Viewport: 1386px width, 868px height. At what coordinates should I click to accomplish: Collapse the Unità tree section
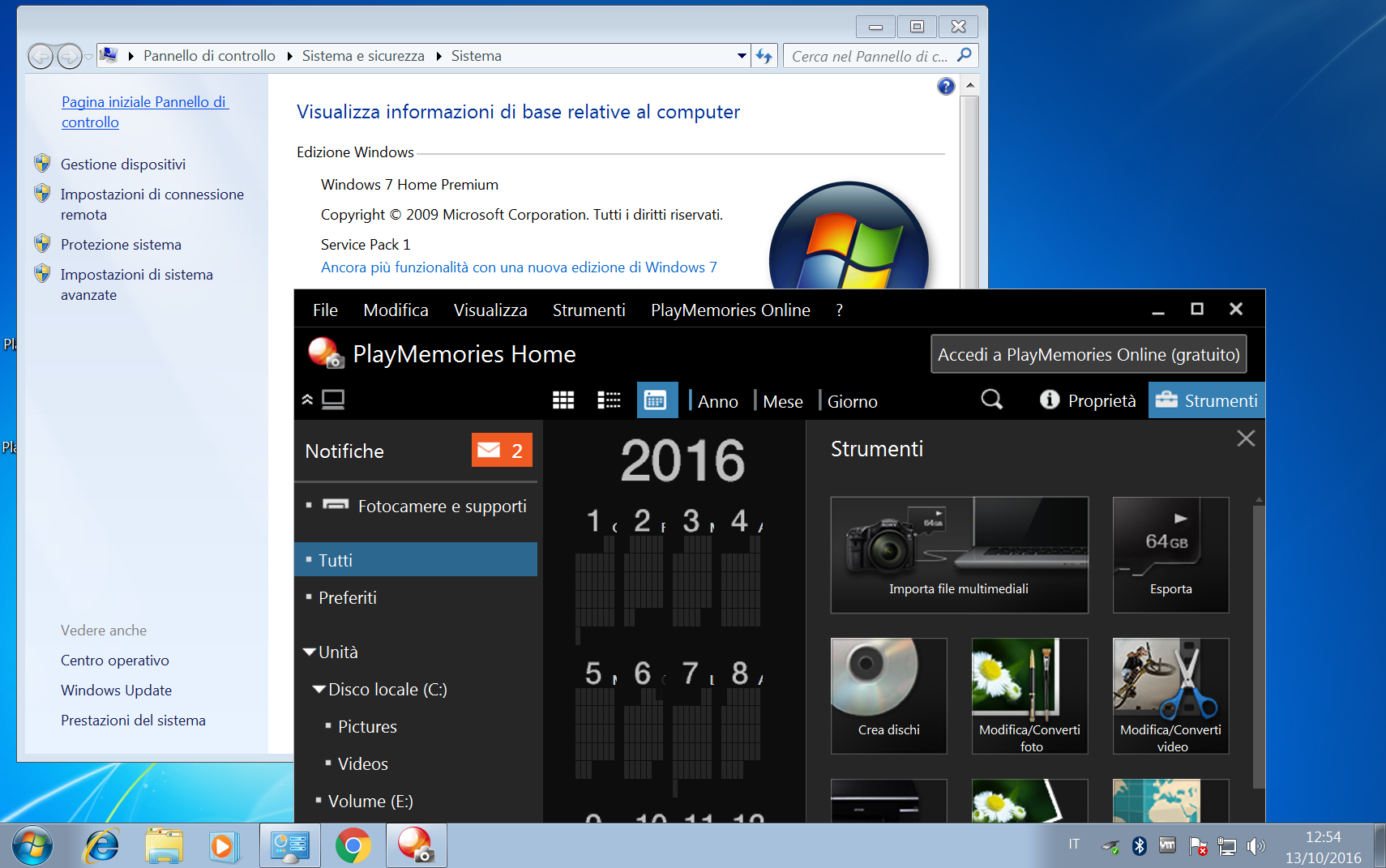click(308, 651)
